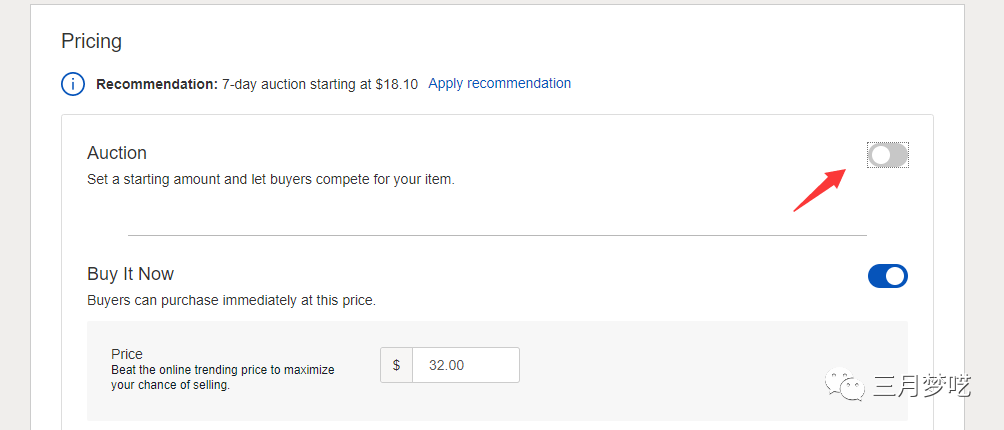Viewport: 1004px width, 430px height.
Task: Click the Pricing section heading
Action: coord(91,41)
